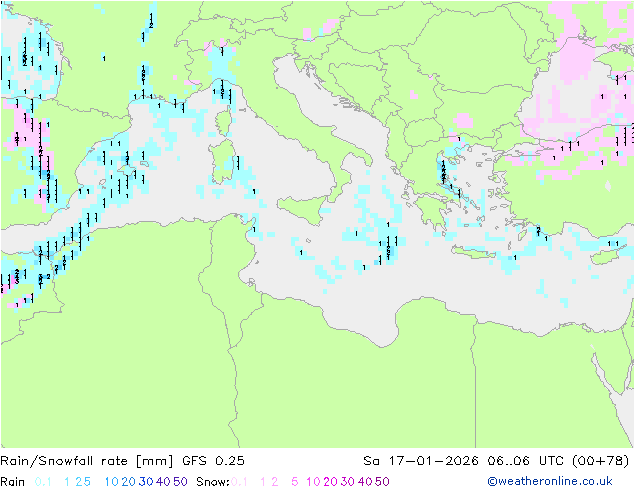634x490 pixels.
Task: Pick the Snow legend 30 value
Action: click(x=348, y=482)
